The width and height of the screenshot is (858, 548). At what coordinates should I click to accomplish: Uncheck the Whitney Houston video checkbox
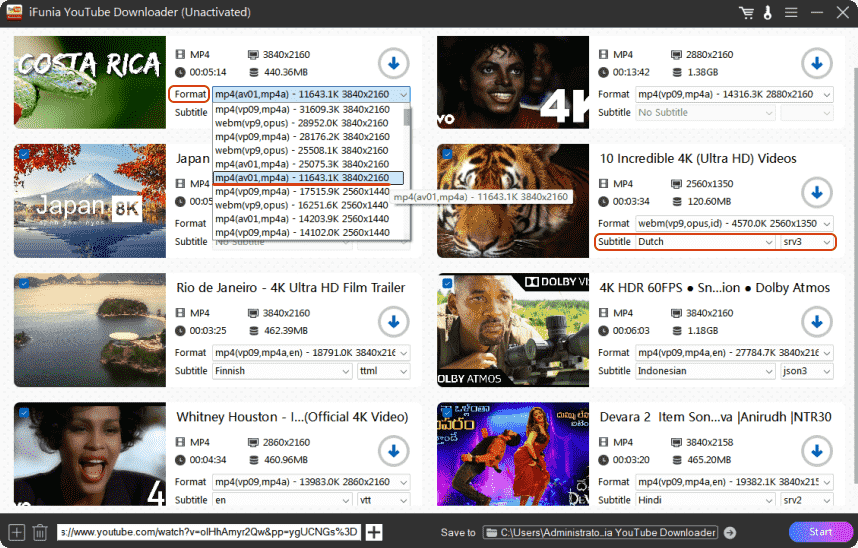pos(23,412)
